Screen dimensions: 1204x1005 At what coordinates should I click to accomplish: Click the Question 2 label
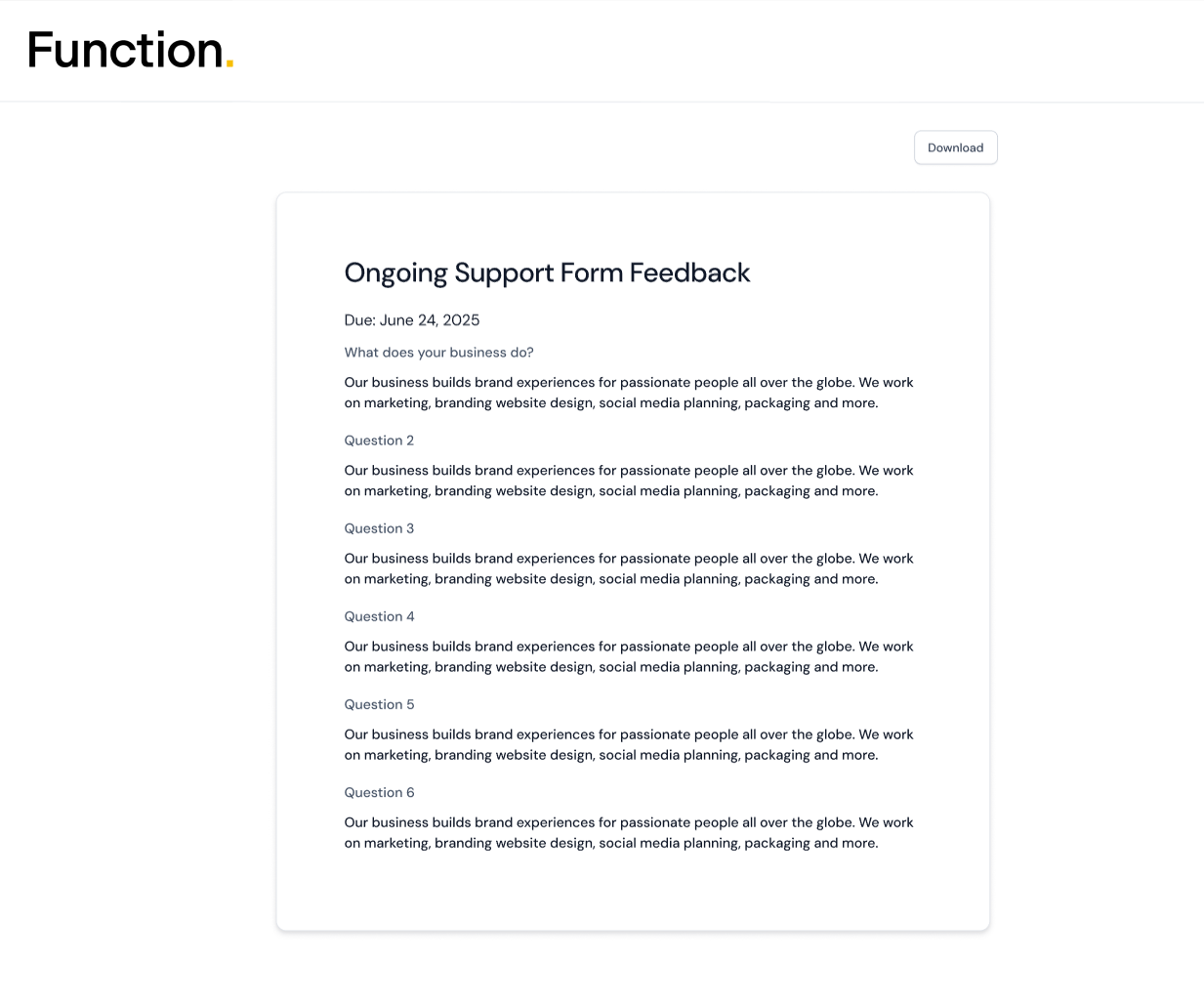(379, 440)
